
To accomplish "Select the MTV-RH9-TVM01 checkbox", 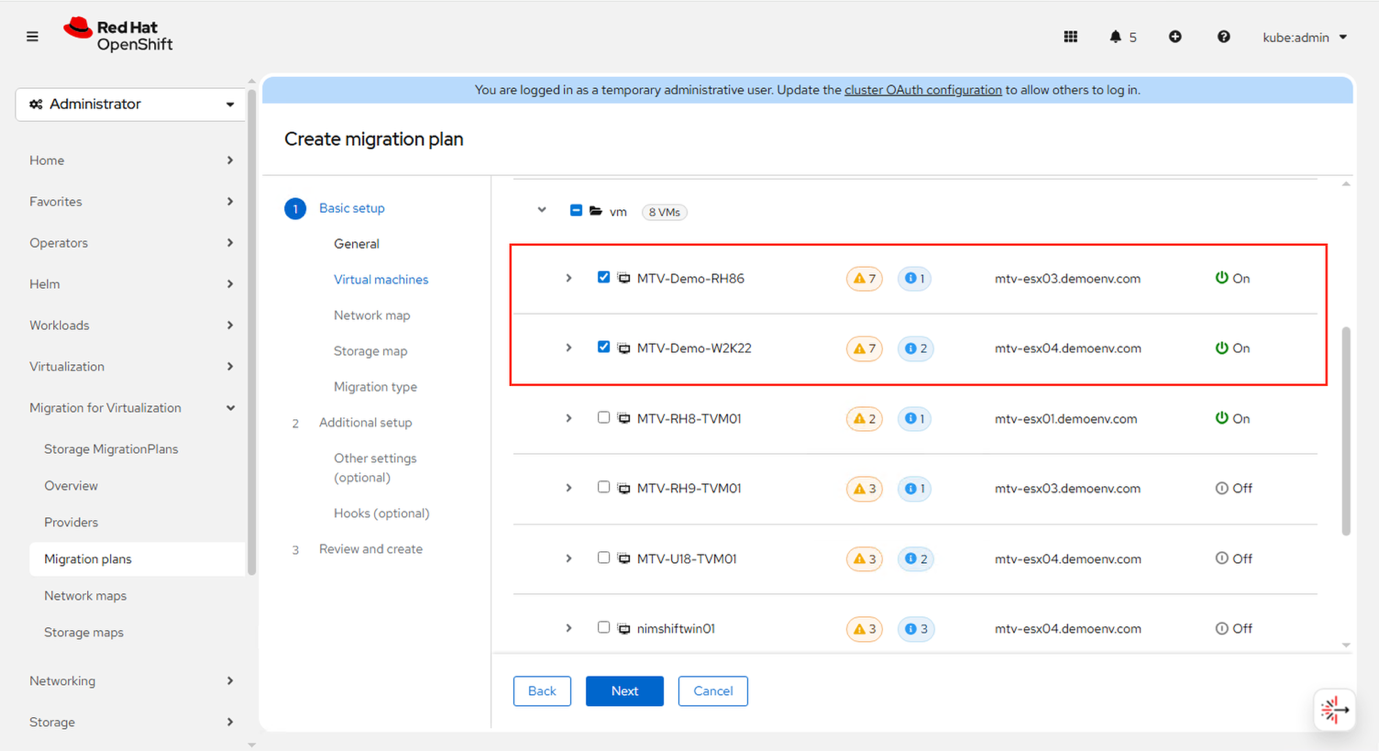I will click(603, 487).
